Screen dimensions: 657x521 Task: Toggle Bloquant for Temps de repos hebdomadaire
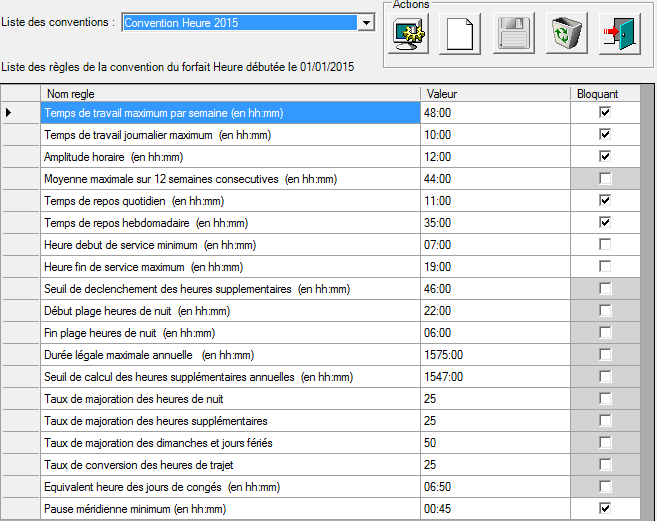(x=604, y=223)
